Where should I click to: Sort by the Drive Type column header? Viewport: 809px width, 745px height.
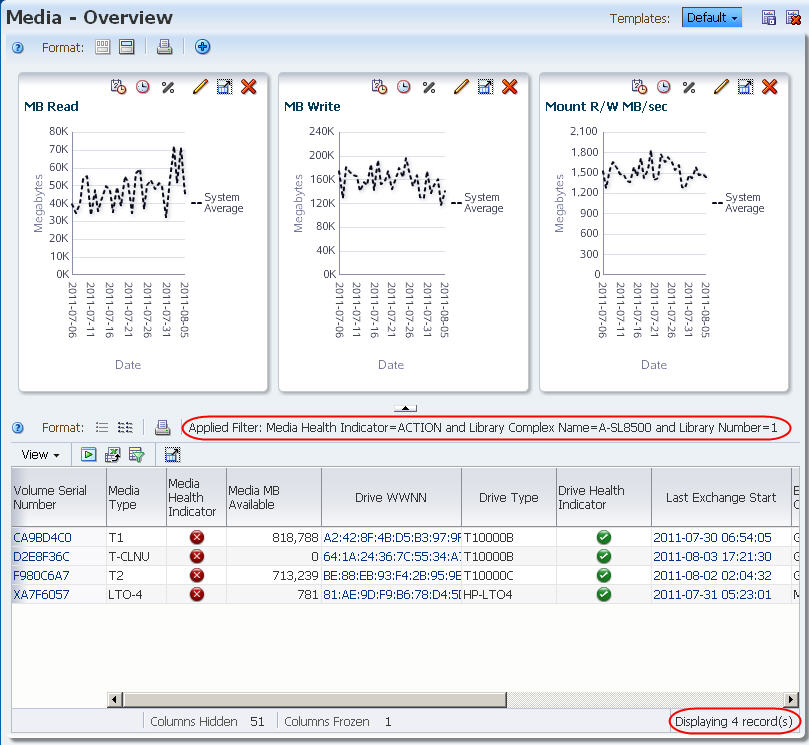tap(509, 497)
